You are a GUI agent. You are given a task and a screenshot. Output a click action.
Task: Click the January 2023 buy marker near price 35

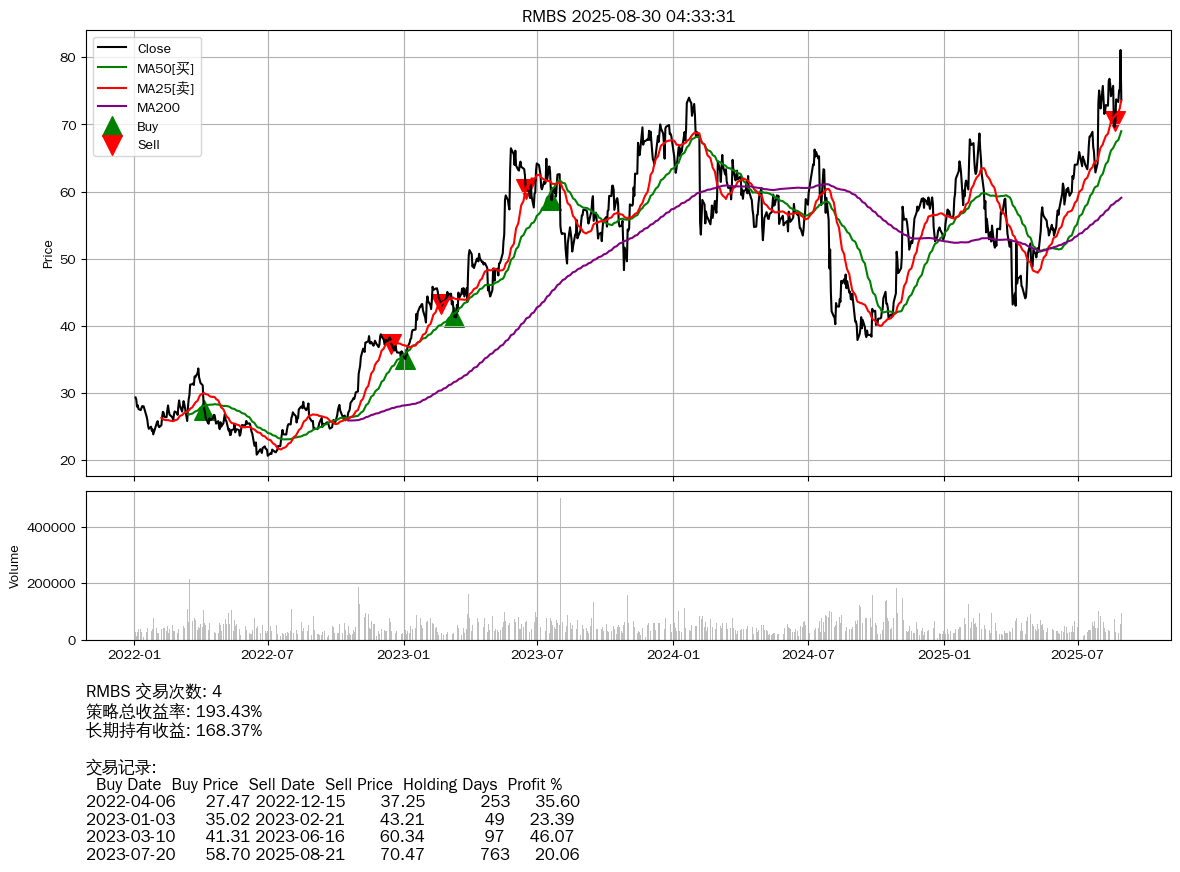click(x=405, y=358)
